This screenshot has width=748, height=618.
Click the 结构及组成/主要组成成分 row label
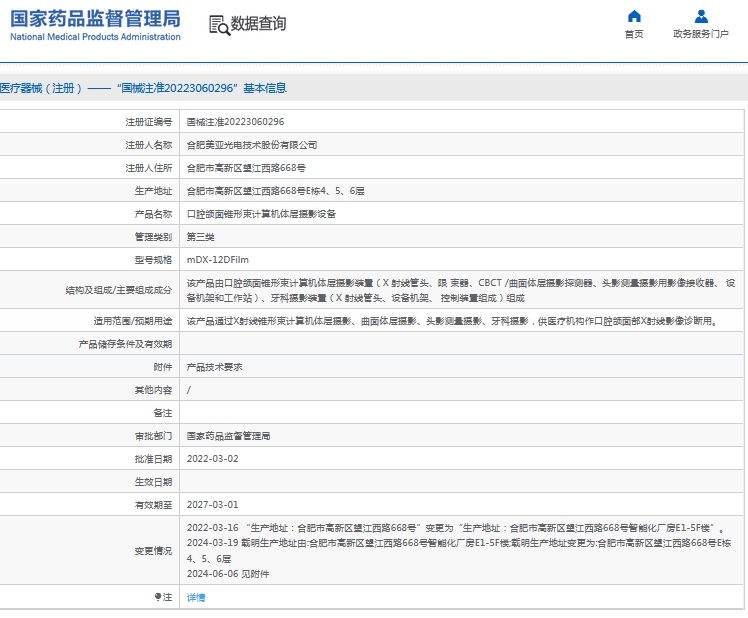tap(118, 290)
